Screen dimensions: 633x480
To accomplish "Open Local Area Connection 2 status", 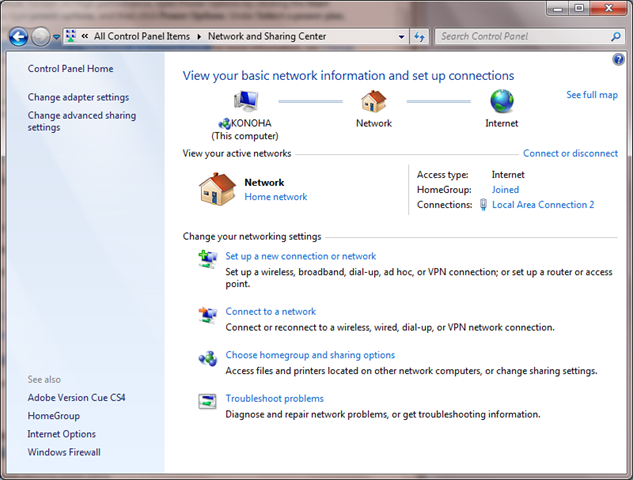I will click(542, 204).
